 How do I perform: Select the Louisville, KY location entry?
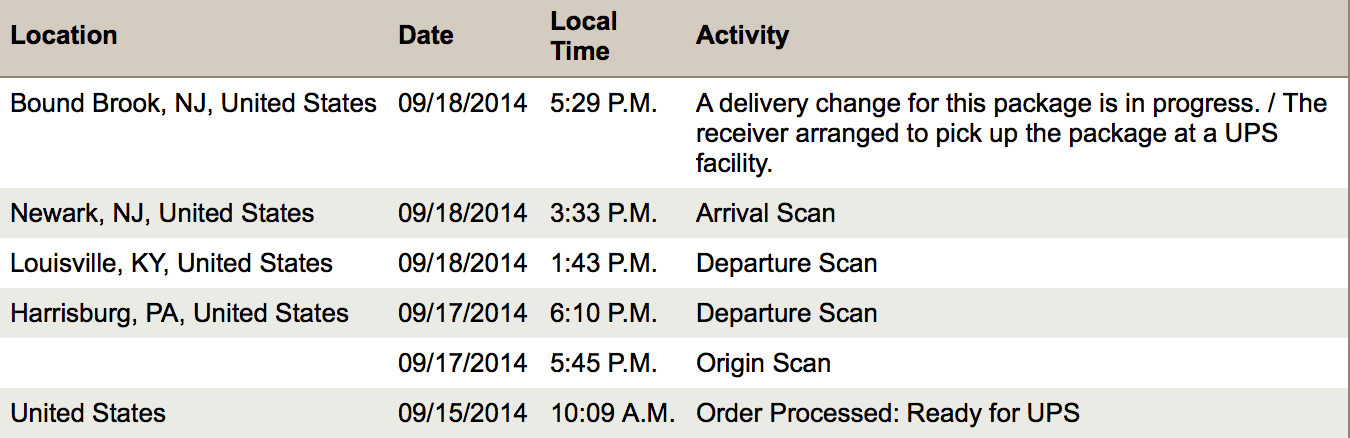[171, 263]
